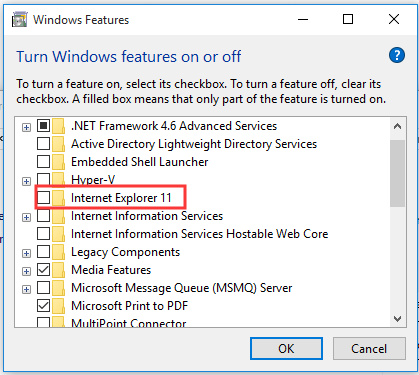Toggle the .NET Framework 4.6 Advanced Services checkbox

(43, 126)
